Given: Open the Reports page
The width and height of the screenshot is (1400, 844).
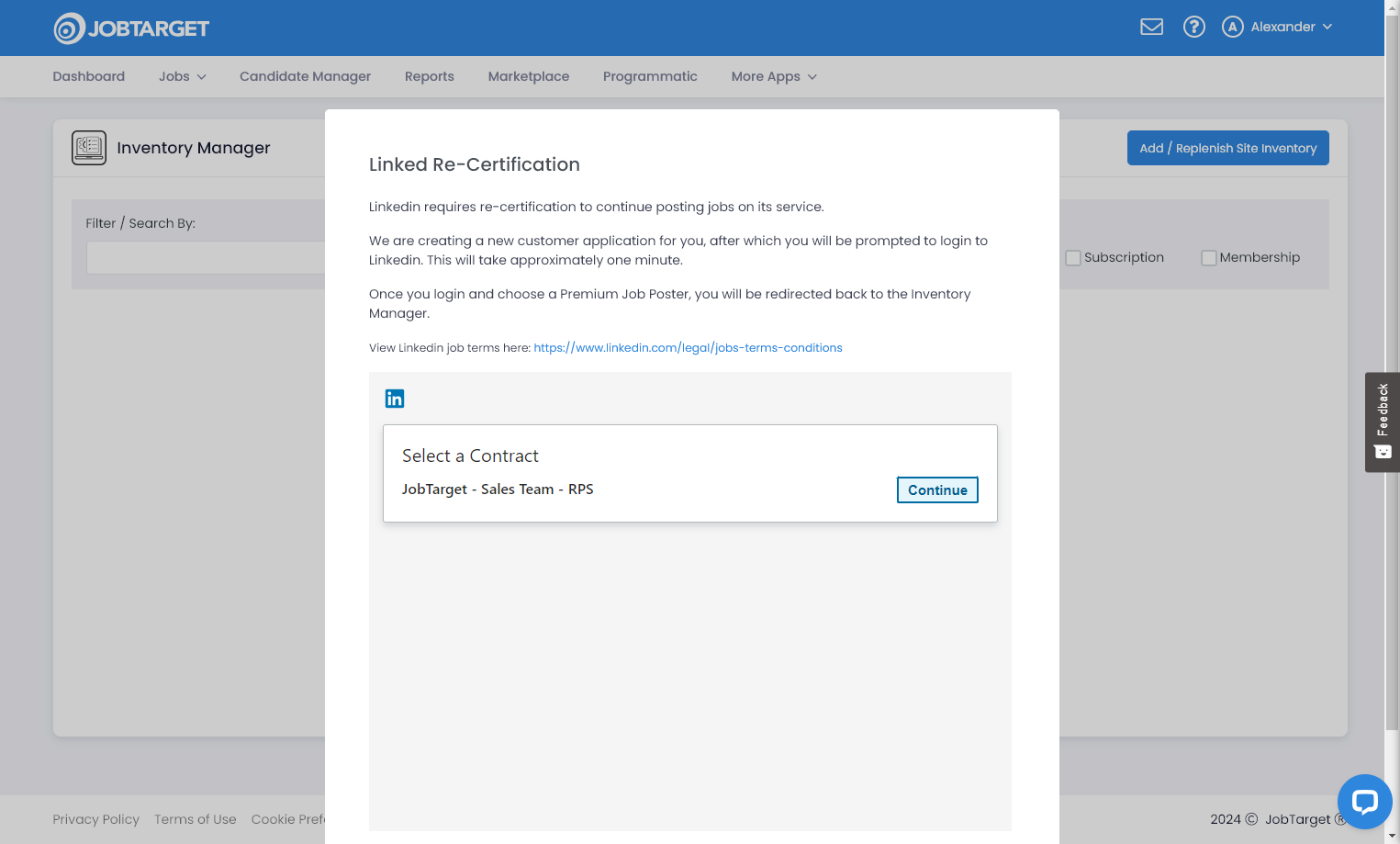Looking at the screenshot, I should pyautogui.click(x=429, y=76).
